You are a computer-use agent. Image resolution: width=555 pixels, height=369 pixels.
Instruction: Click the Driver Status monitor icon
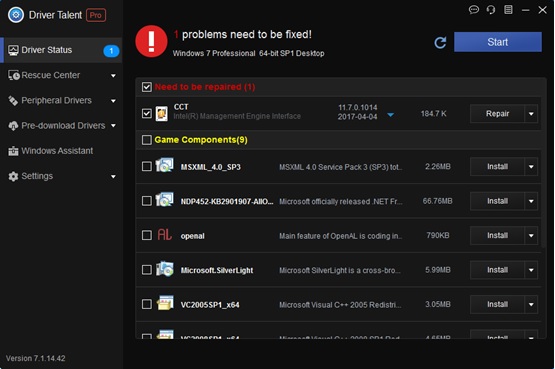(x=13, y=50)
